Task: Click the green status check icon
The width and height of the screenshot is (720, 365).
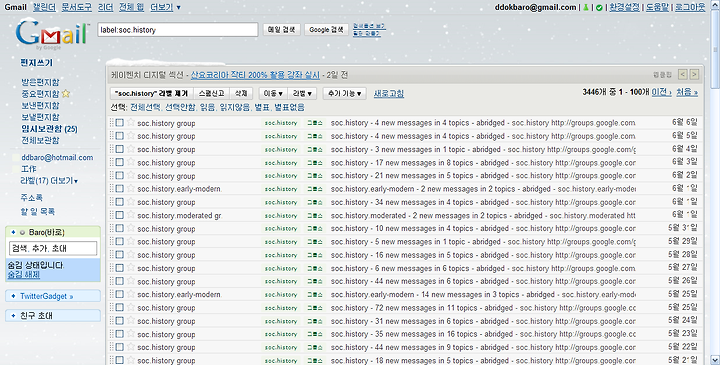Action: point(599,7)
